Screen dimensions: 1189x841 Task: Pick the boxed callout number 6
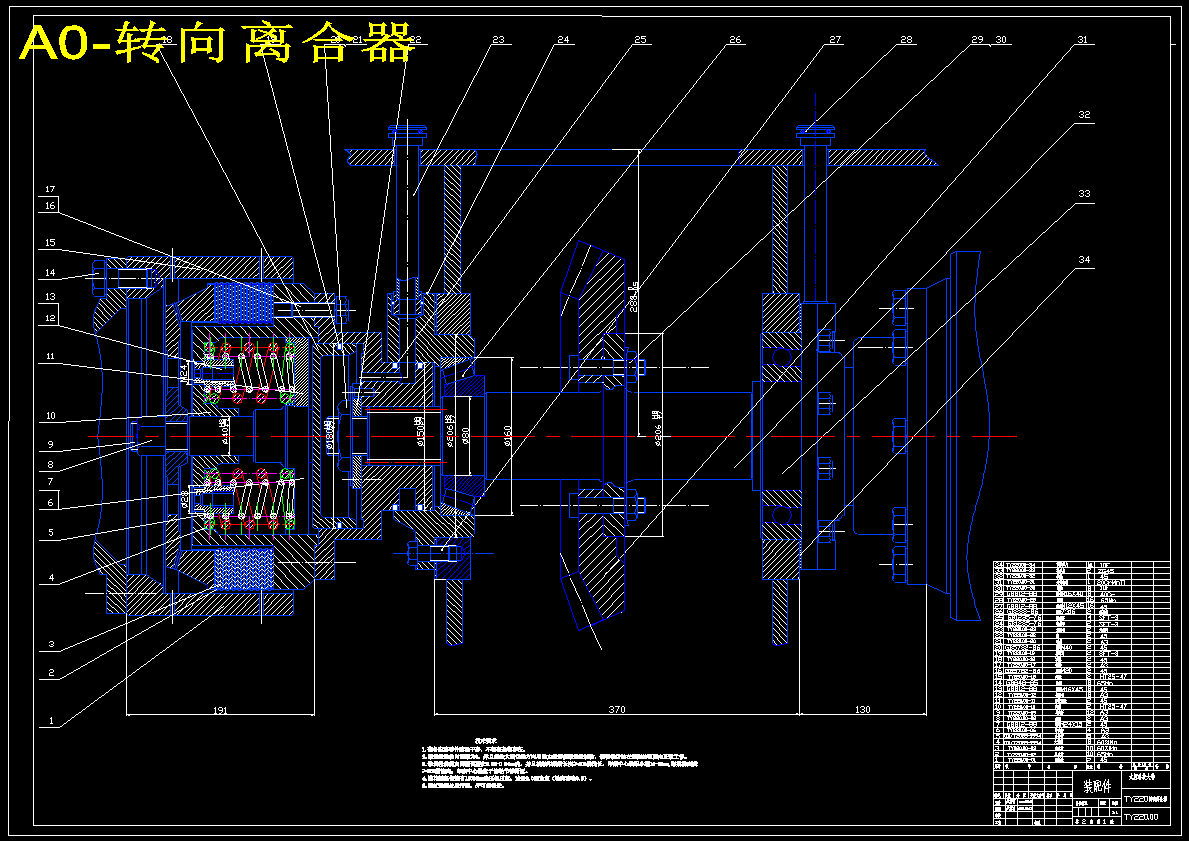[x=50, y=503]
